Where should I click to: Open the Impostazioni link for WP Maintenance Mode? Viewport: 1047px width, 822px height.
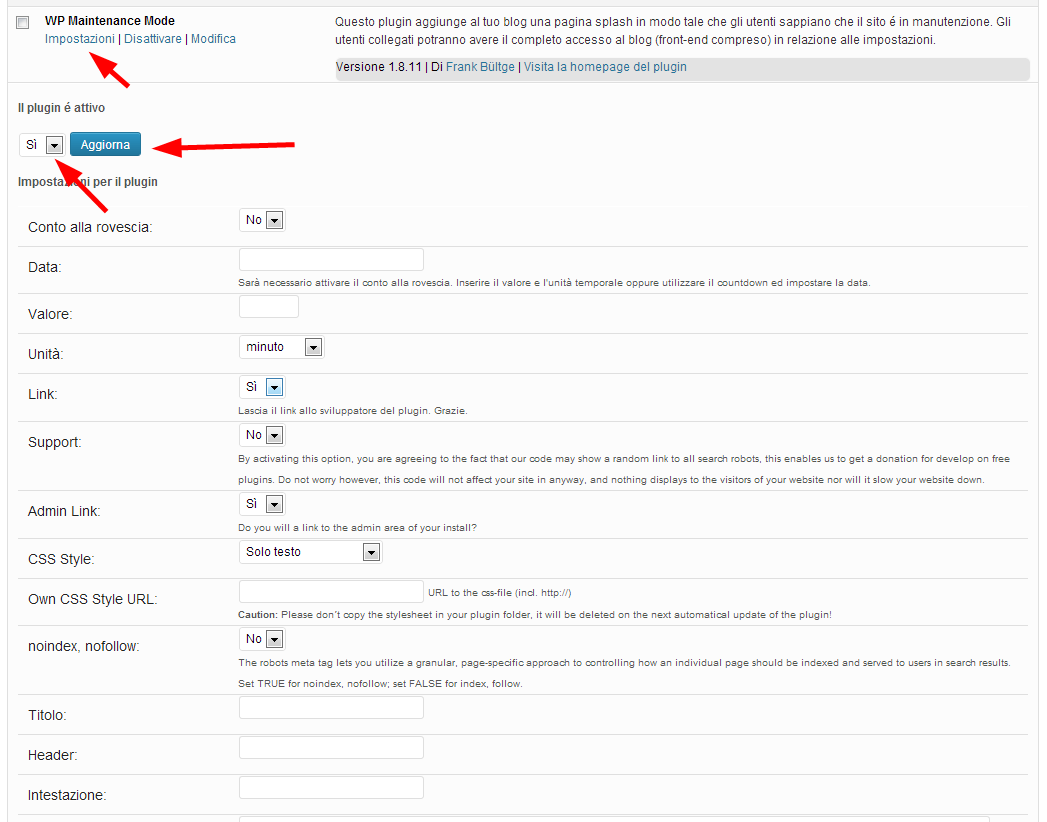coord(79,39)
